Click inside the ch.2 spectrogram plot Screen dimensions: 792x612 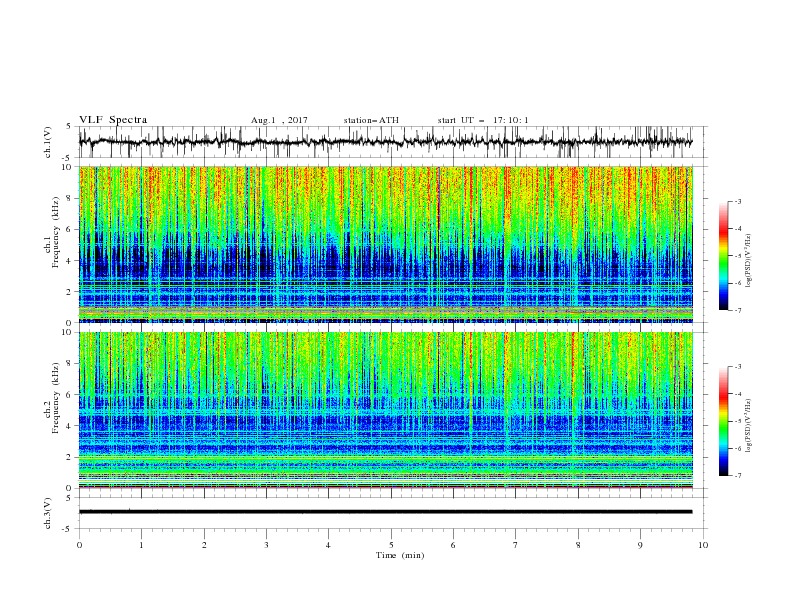pyautogui.click(x=385, y=410)
